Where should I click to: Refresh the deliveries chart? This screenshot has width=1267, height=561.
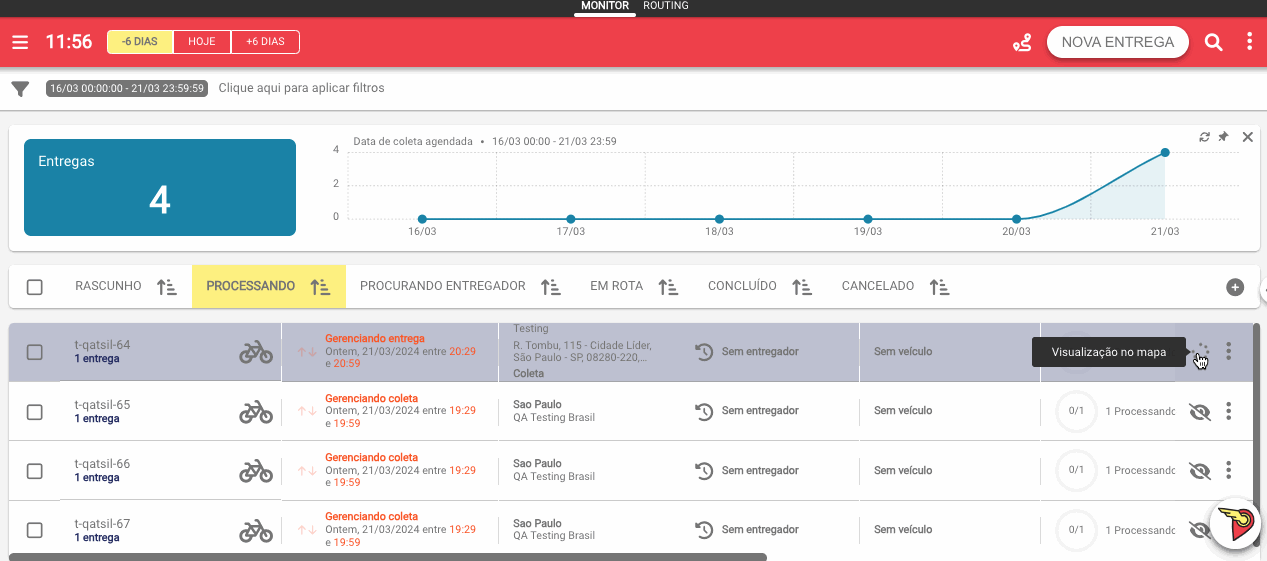[x=1205, y=137]
